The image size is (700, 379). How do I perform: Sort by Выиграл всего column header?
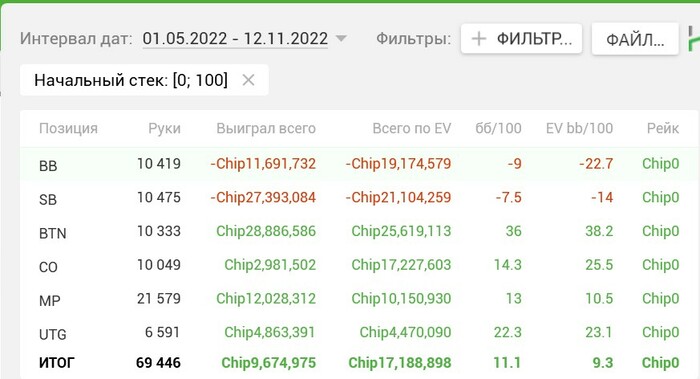(x=266, y=129)
